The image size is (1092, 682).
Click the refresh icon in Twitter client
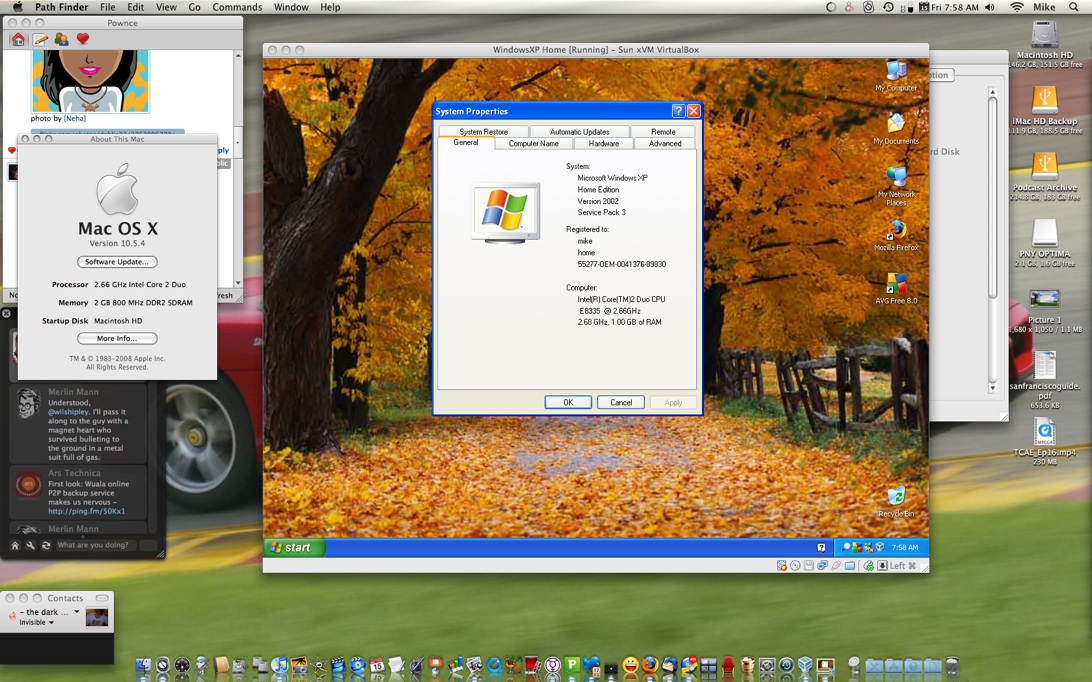pos(46,546)
